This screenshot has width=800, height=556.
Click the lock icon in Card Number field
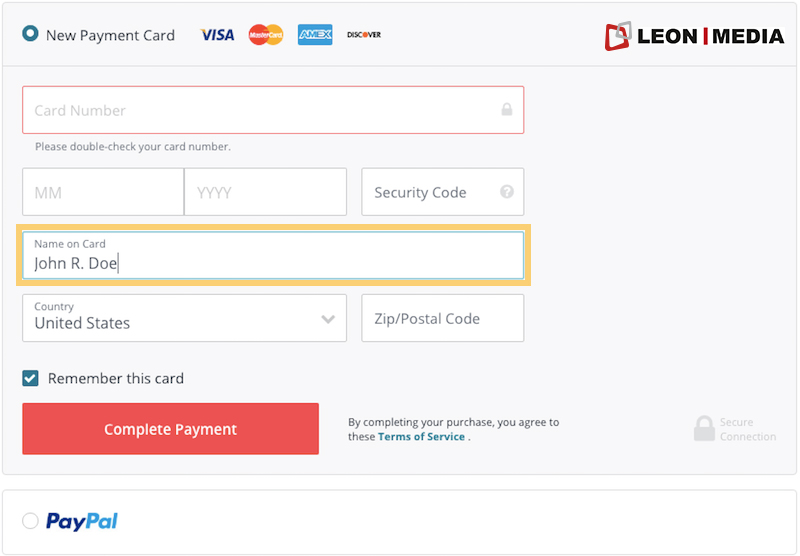tap(507, 109)
